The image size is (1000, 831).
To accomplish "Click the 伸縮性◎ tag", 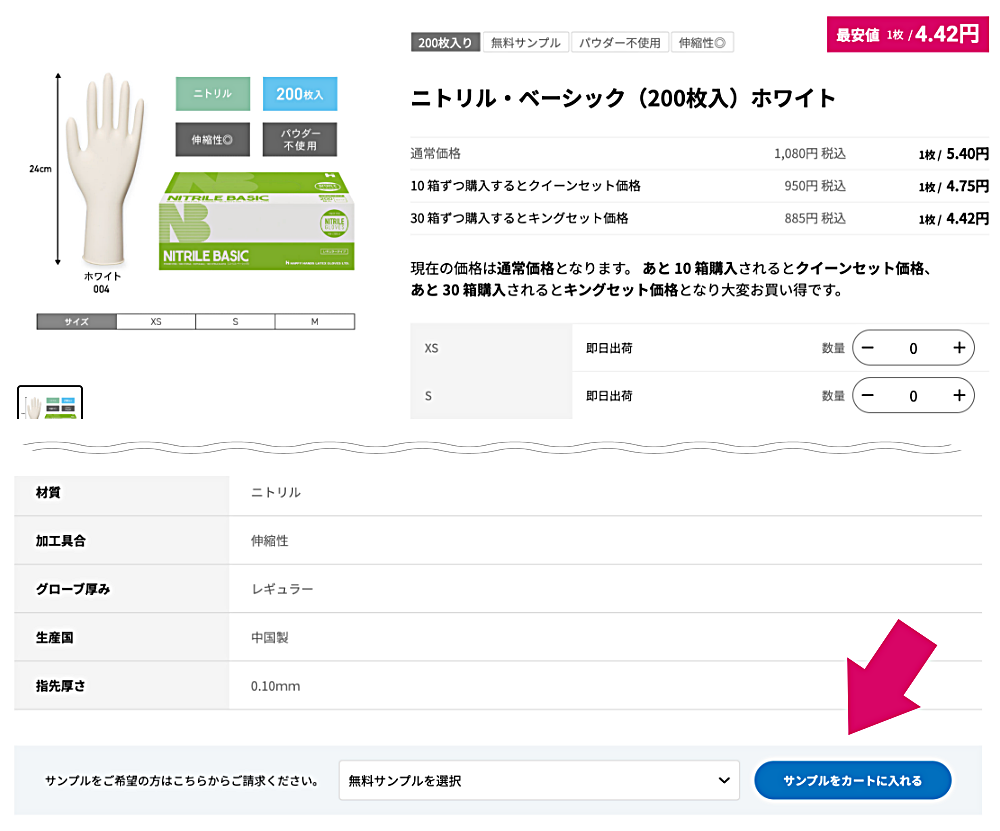I will (703, 42).
